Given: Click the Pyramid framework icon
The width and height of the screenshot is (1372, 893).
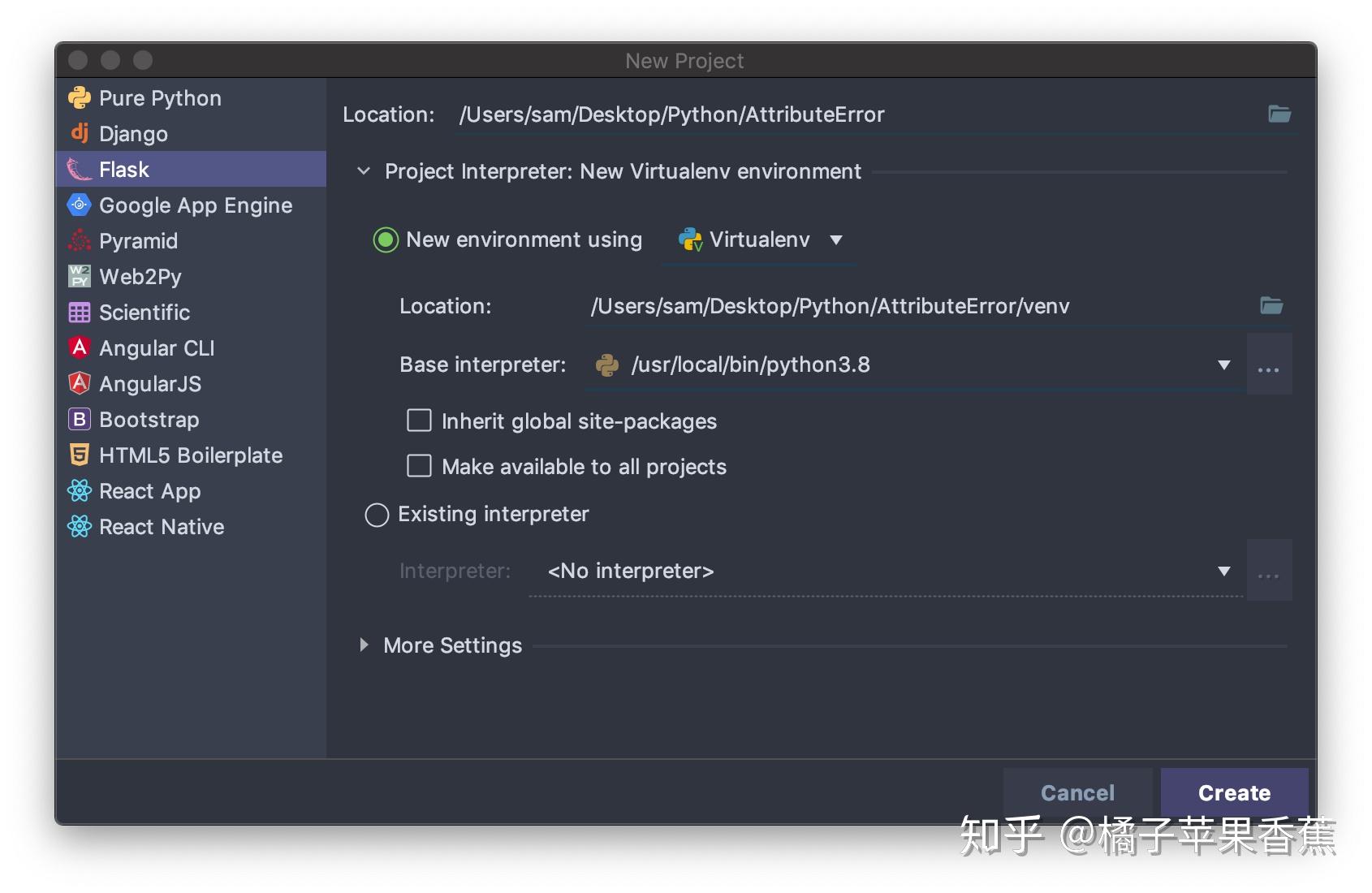Looking at the screenshot, I should tap(80, 240).
